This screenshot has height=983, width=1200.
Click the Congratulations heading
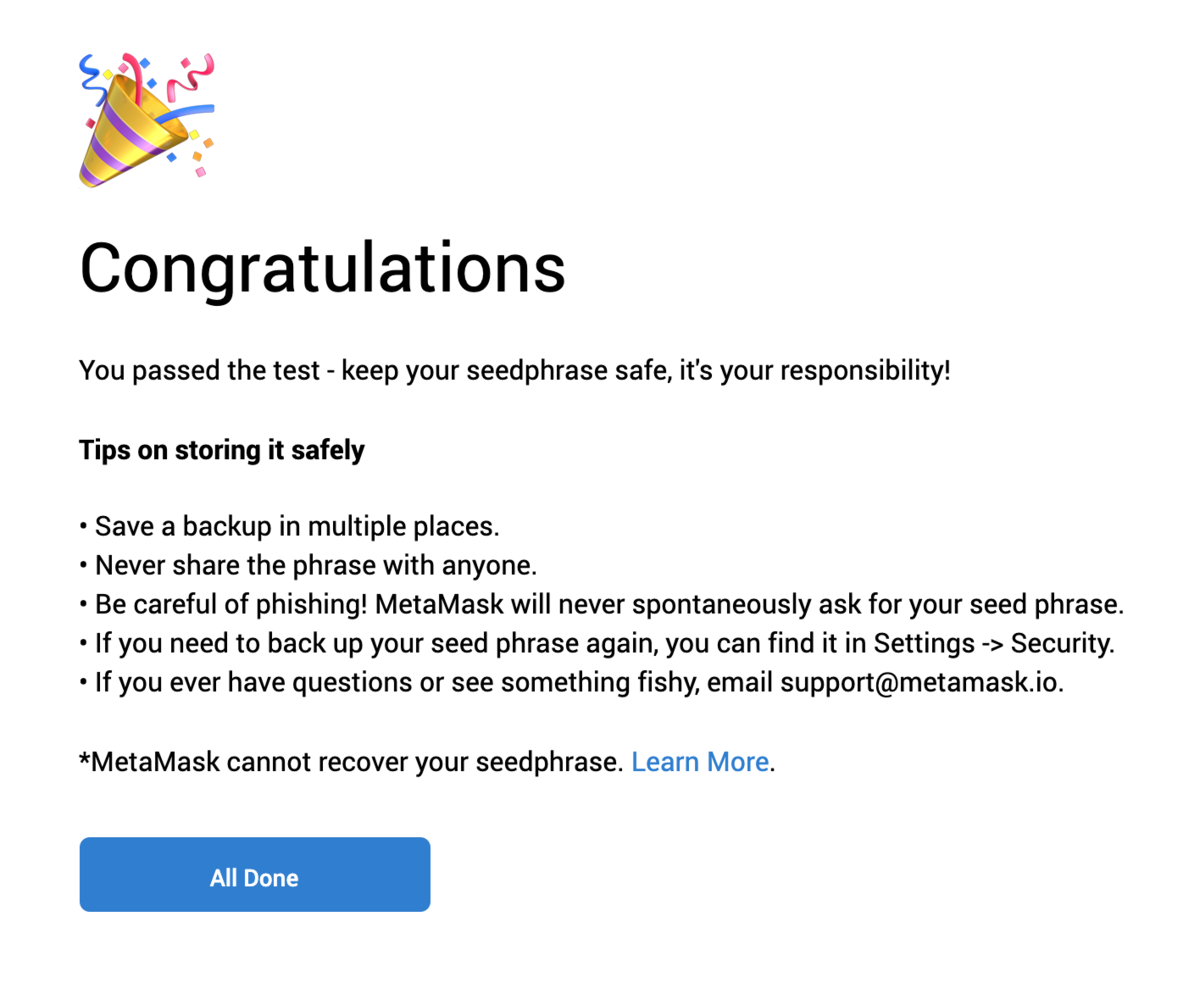pyautogui.click(x=323, y=268)
